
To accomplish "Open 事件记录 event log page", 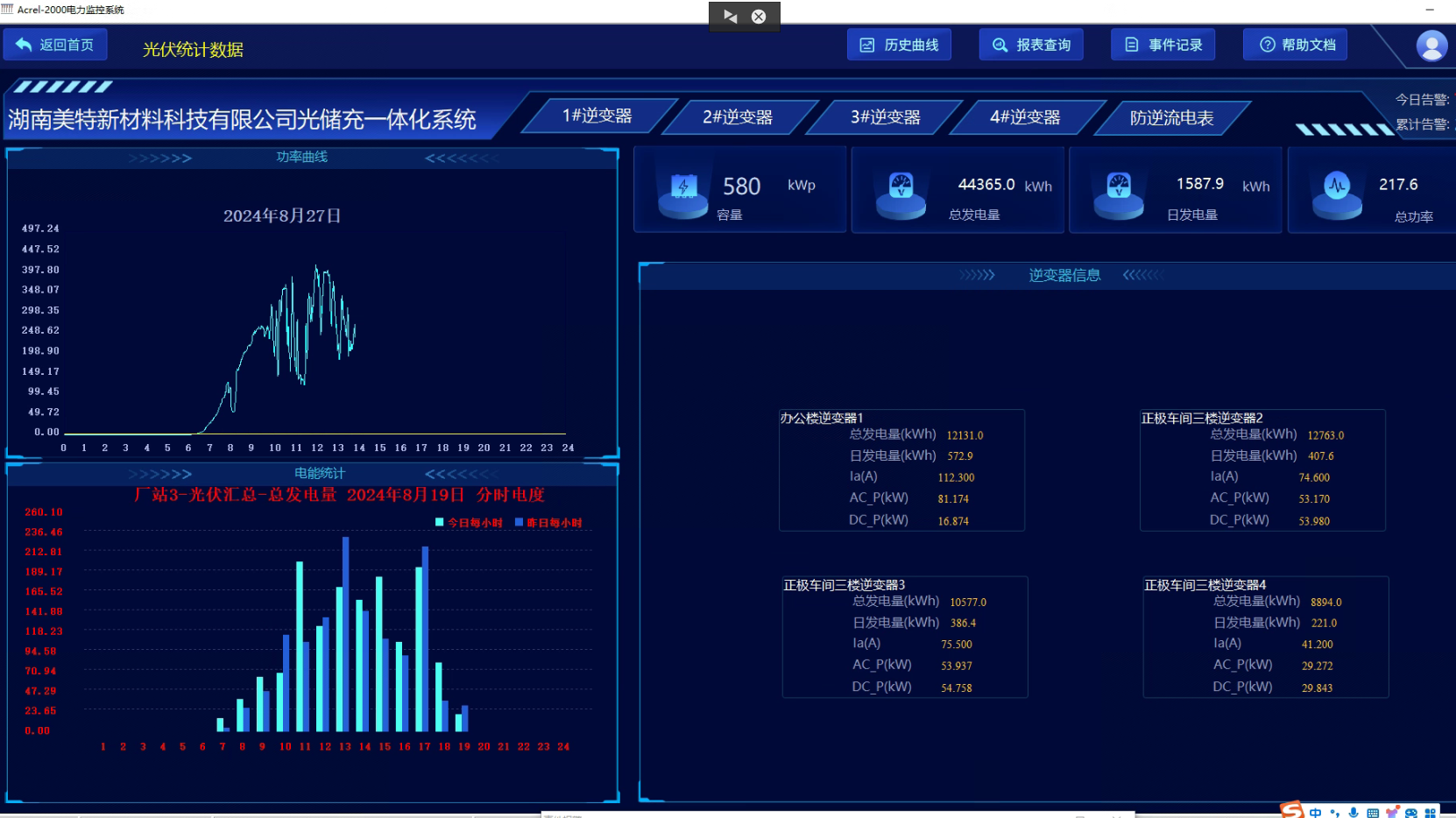I will pos(1163,45).
